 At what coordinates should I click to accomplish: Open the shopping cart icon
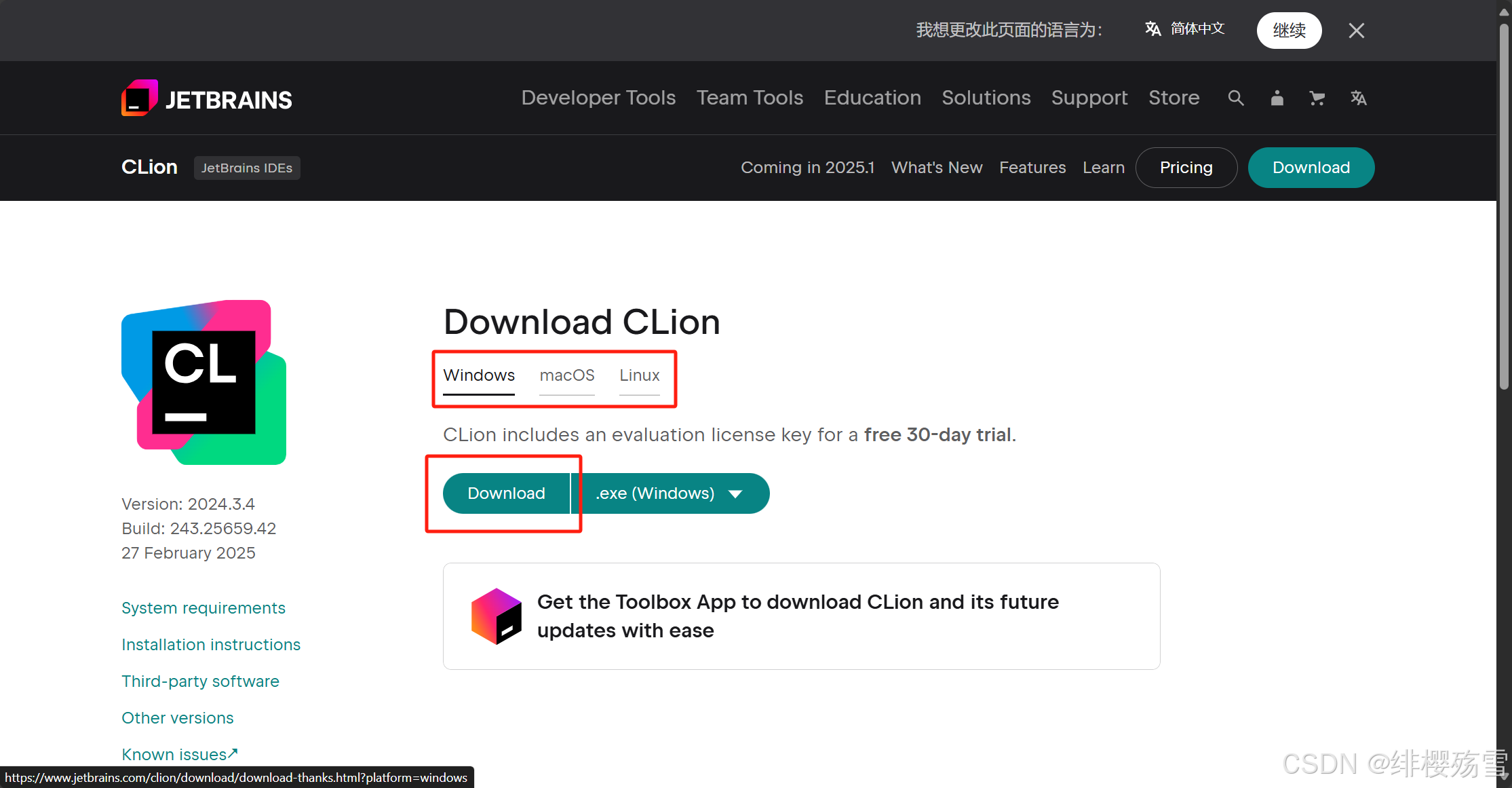1317,98
